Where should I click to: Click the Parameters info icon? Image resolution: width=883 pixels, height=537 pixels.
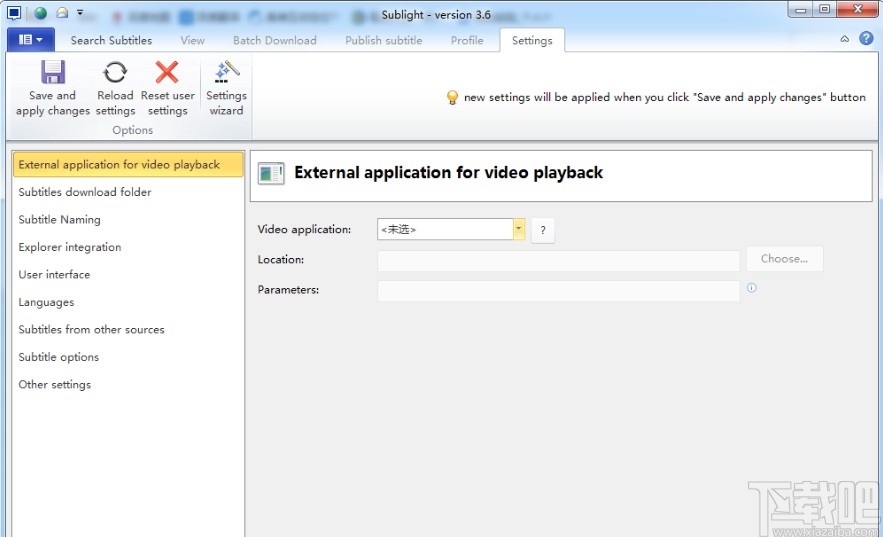coord(752,288)
